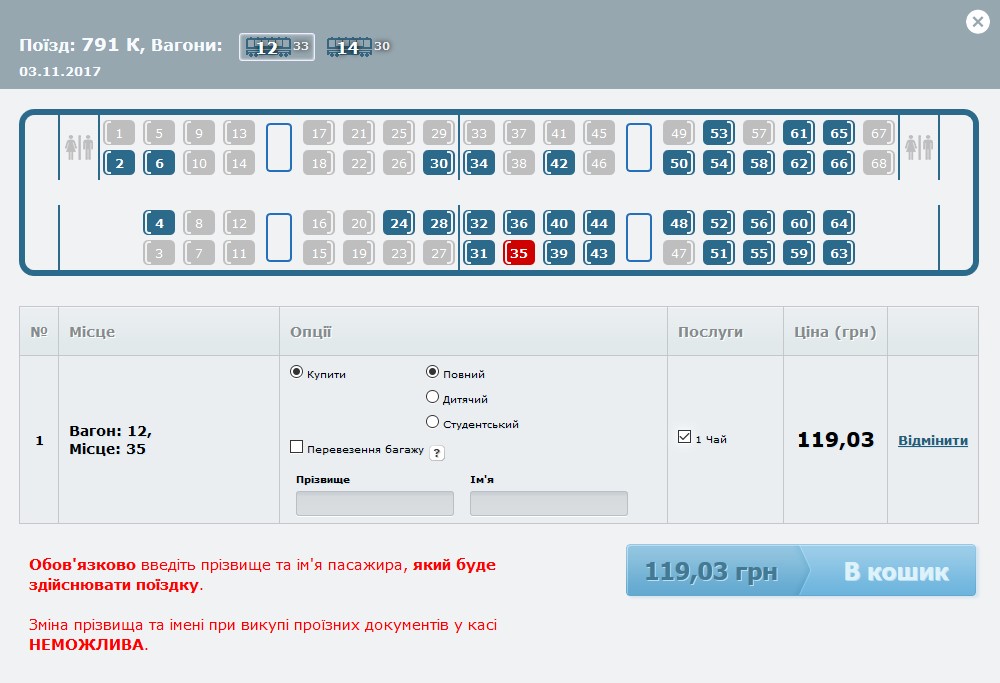The image size is (1000, 683).
Task: Enable Перевезення багажу checkbox
Action: [297, 447]
